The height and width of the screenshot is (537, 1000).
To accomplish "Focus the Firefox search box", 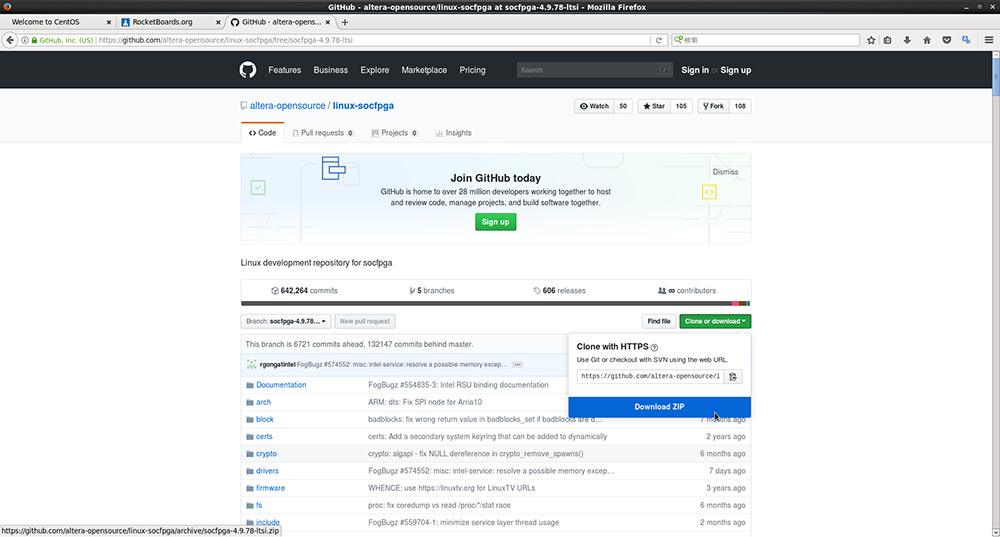I will coord(765,40).
